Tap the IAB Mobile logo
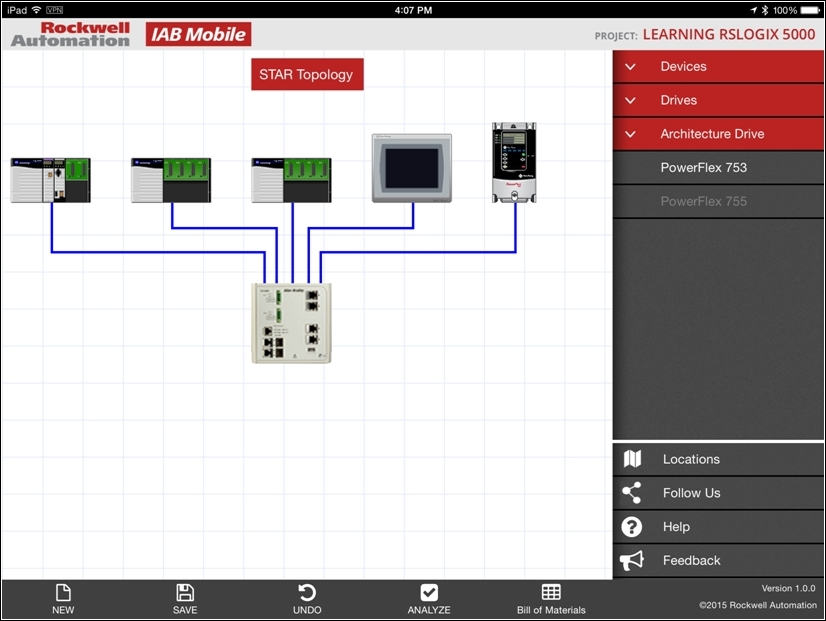826x621 pixels. (199, 35)
